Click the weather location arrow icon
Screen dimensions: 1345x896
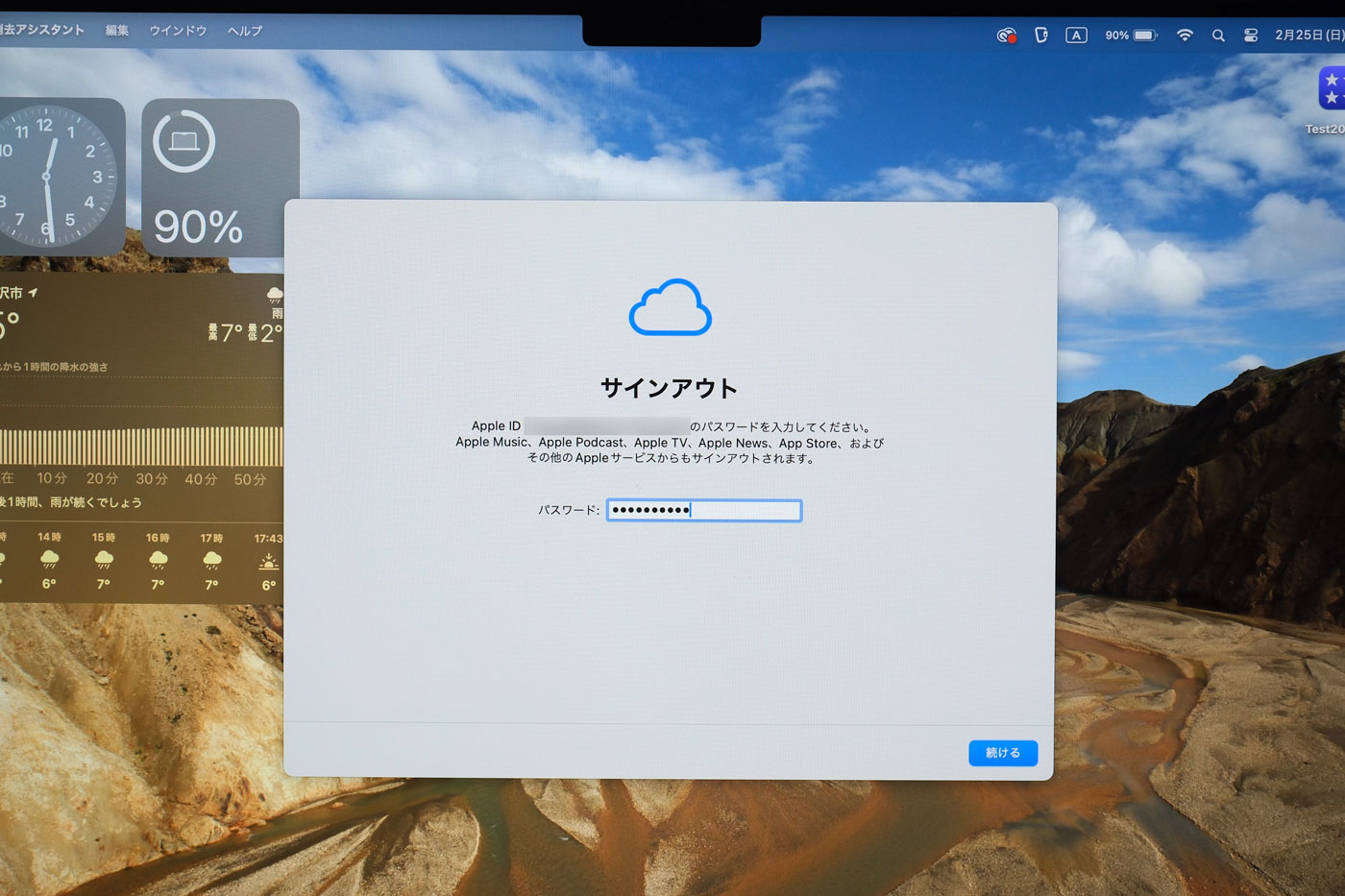coord(34,292)
